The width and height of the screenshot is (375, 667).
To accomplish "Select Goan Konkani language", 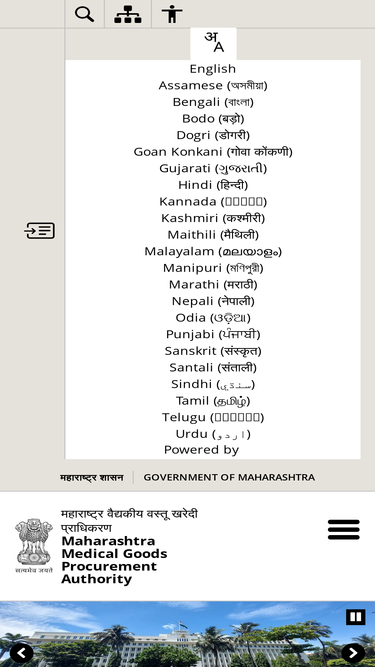I will click(x=213, y=152).
